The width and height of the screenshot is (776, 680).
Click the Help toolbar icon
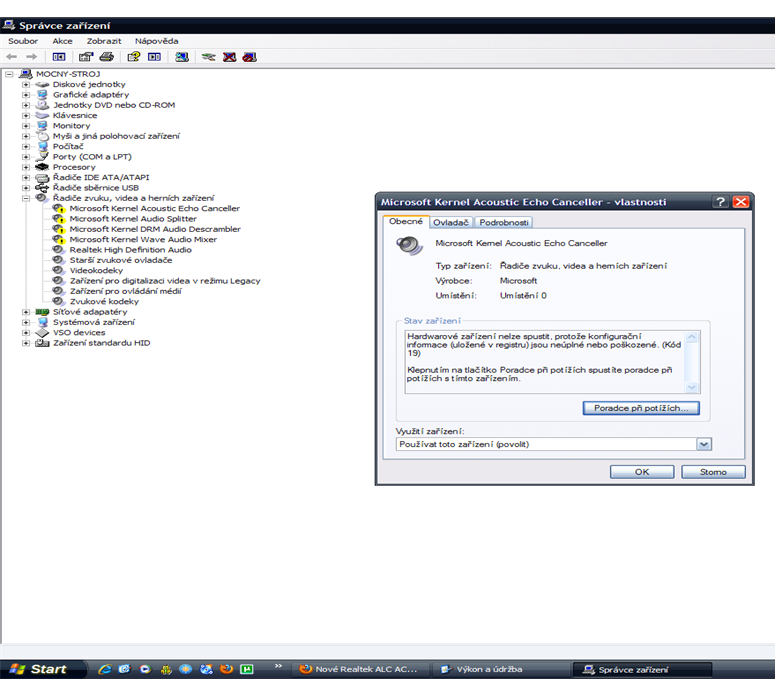(132, 57)
